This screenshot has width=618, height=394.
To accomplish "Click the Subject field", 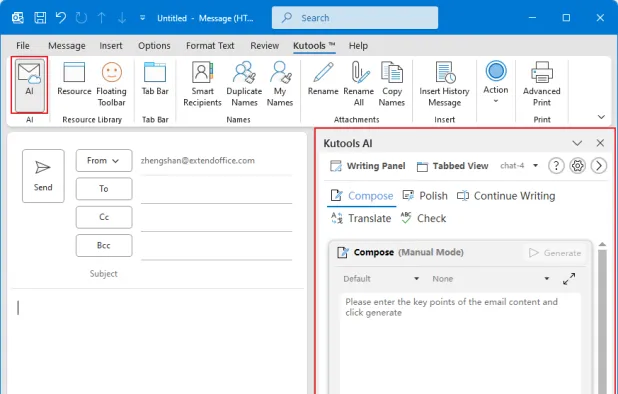I will click(x=216, y=274).
